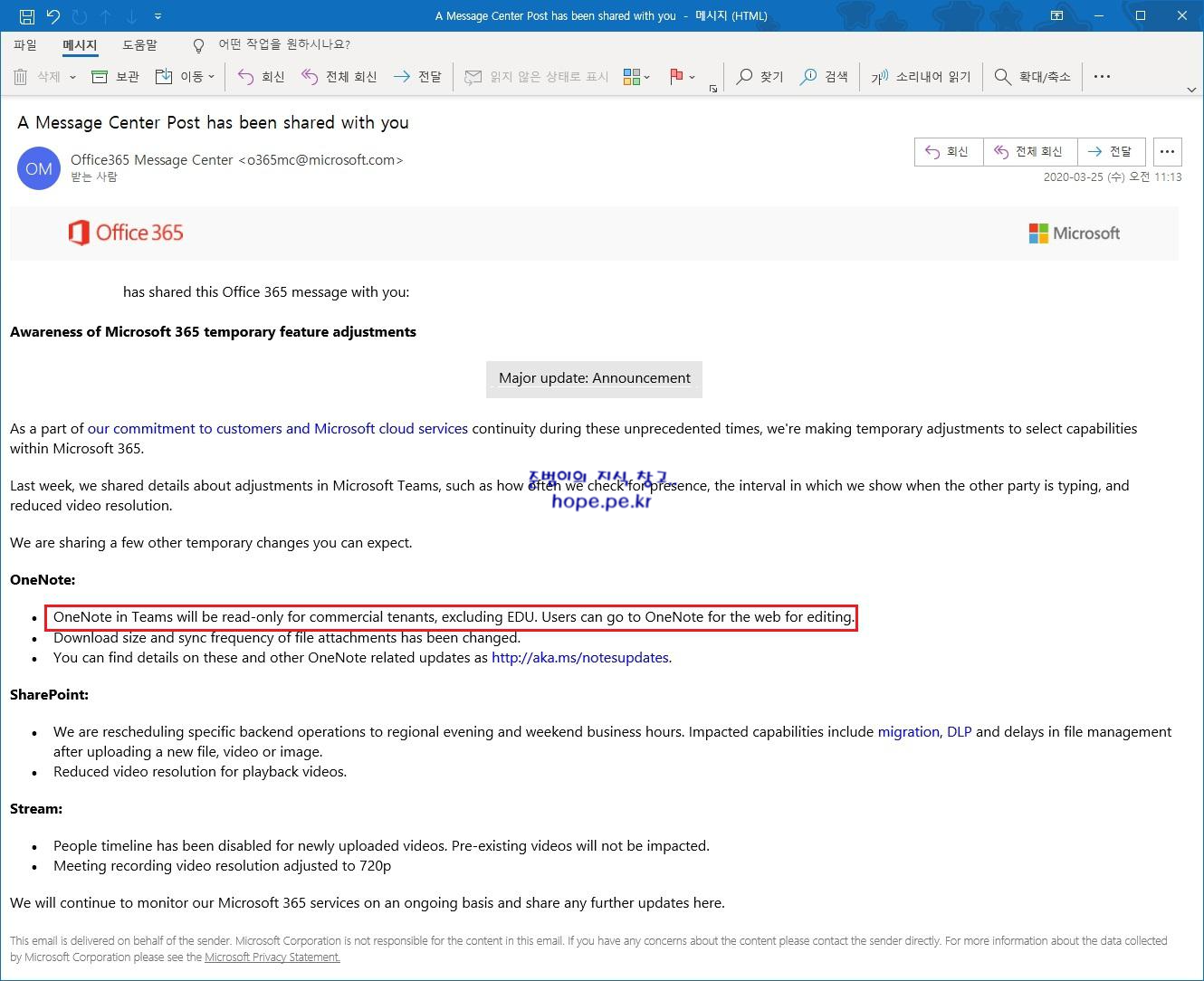Open the quick access toolbar customize dropdown
The image size is (1204, 981).
point(158,16)
